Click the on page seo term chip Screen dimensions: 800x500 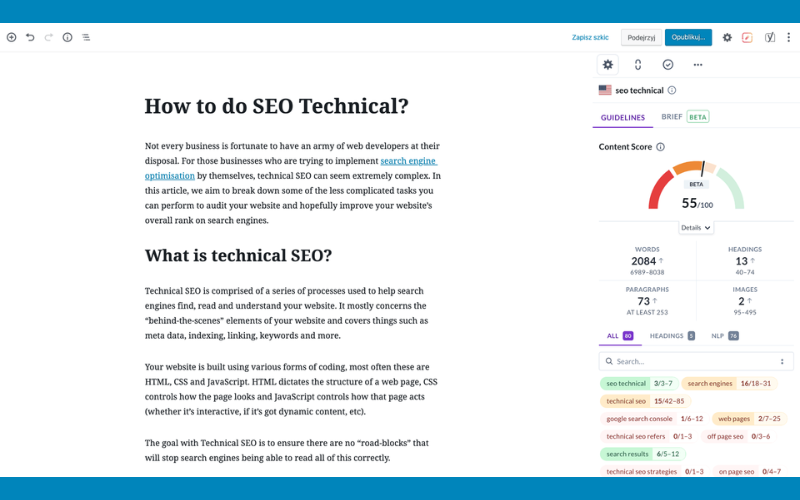coord(749,471)
